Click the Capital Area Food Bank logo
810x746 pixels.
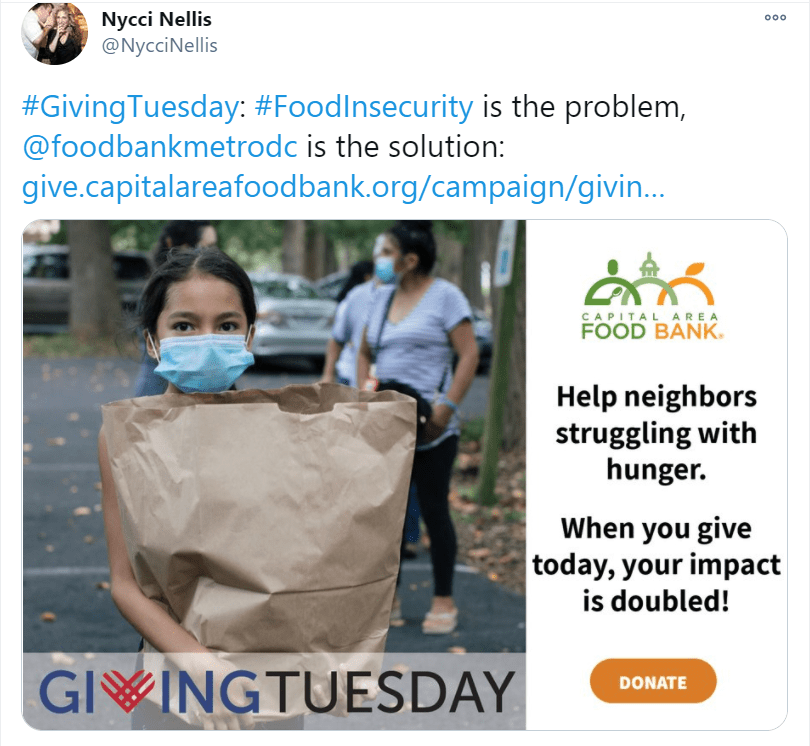[651, 297]
